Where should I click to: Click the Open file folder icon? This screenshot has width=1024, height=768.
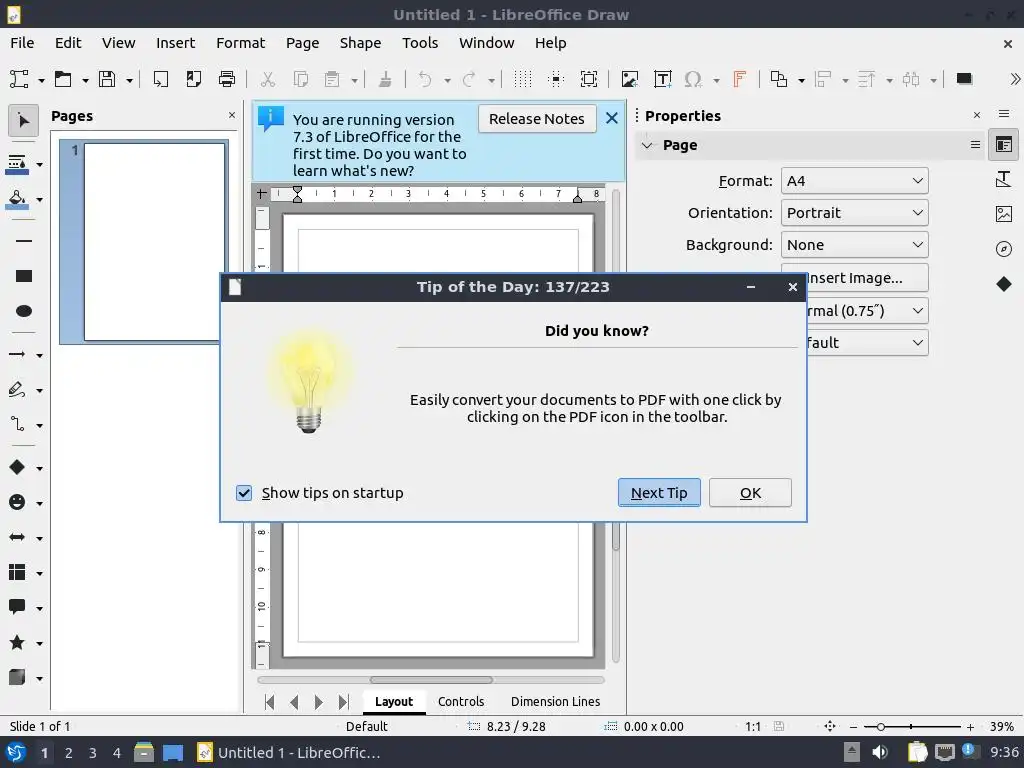(63, 79)
